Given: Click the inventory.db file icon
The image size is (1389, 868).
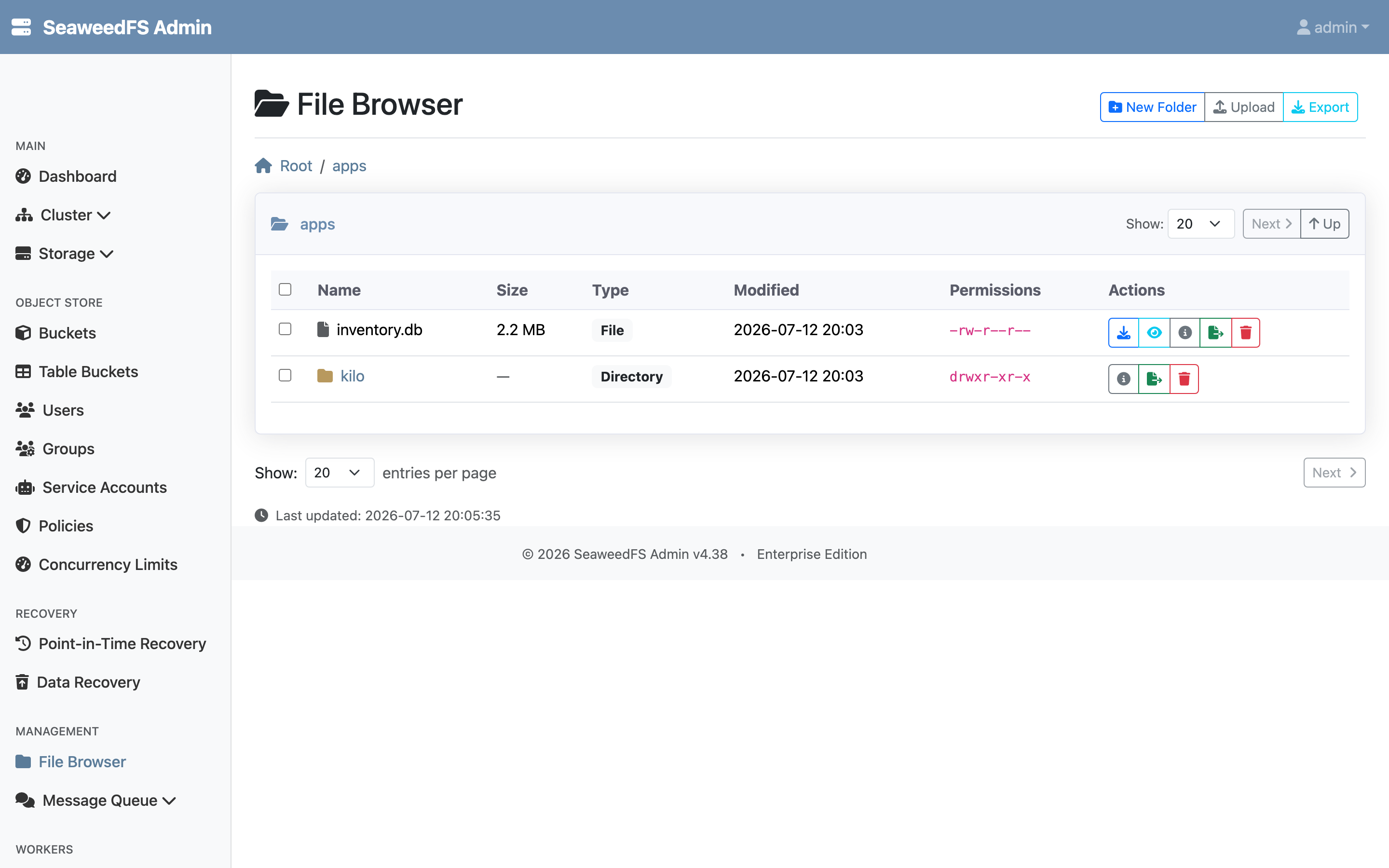Looking at the screenshot, I should click(x=323, y=329).
